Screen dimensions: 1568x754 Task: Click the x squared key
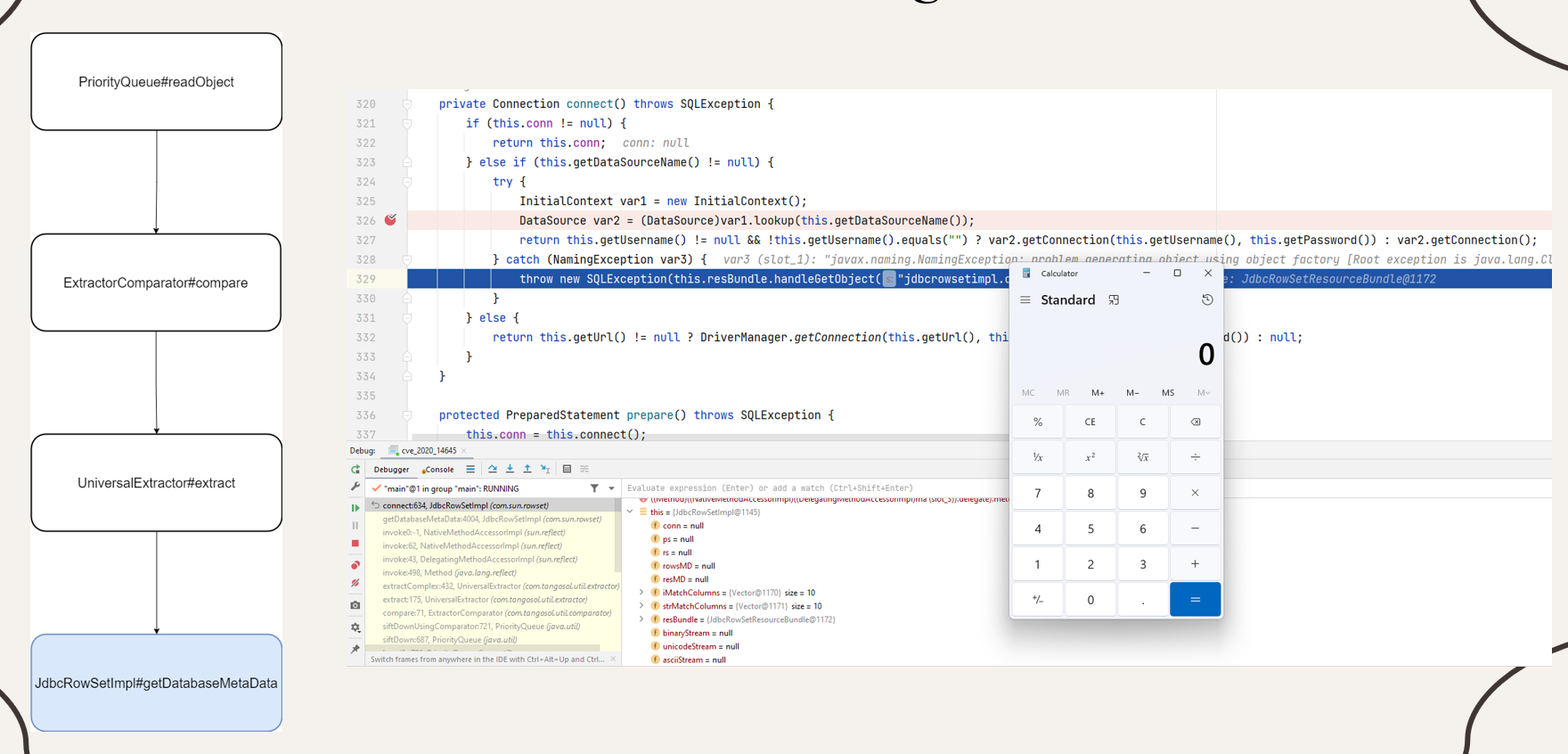click(1090, 457)
